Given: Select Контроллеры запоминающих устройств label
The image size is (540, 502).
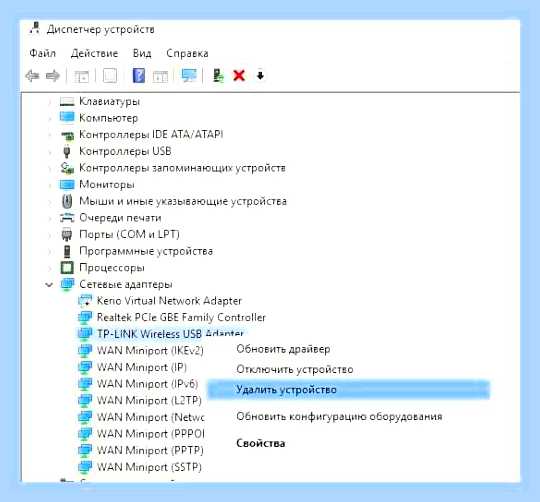Looking at the screenshot, I should pos(182,168).
